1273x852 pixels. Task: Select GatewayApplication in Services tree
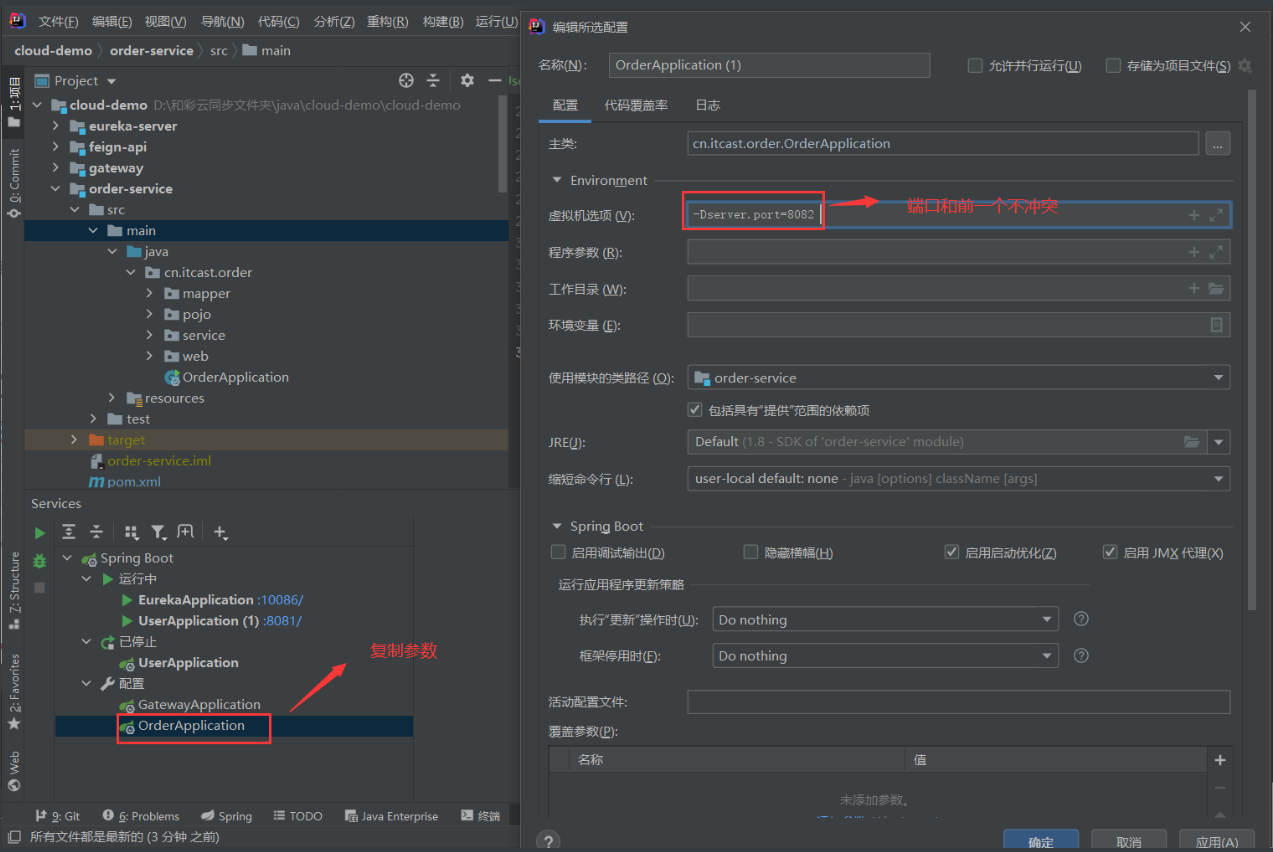pos(199,704)
